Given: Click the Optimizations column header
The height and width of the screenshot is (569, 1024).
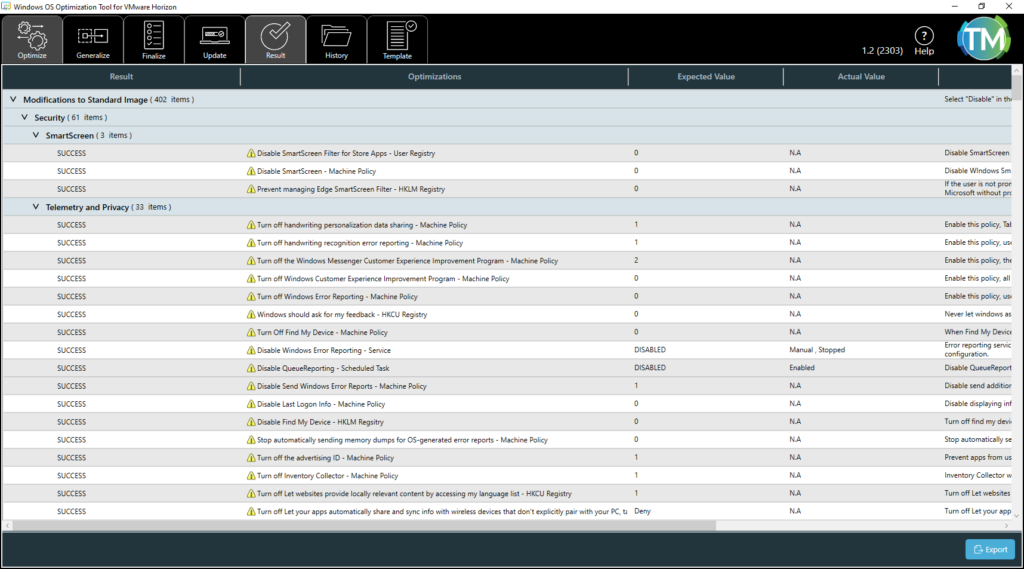Looking at the screenshot, I should (434, 77).
